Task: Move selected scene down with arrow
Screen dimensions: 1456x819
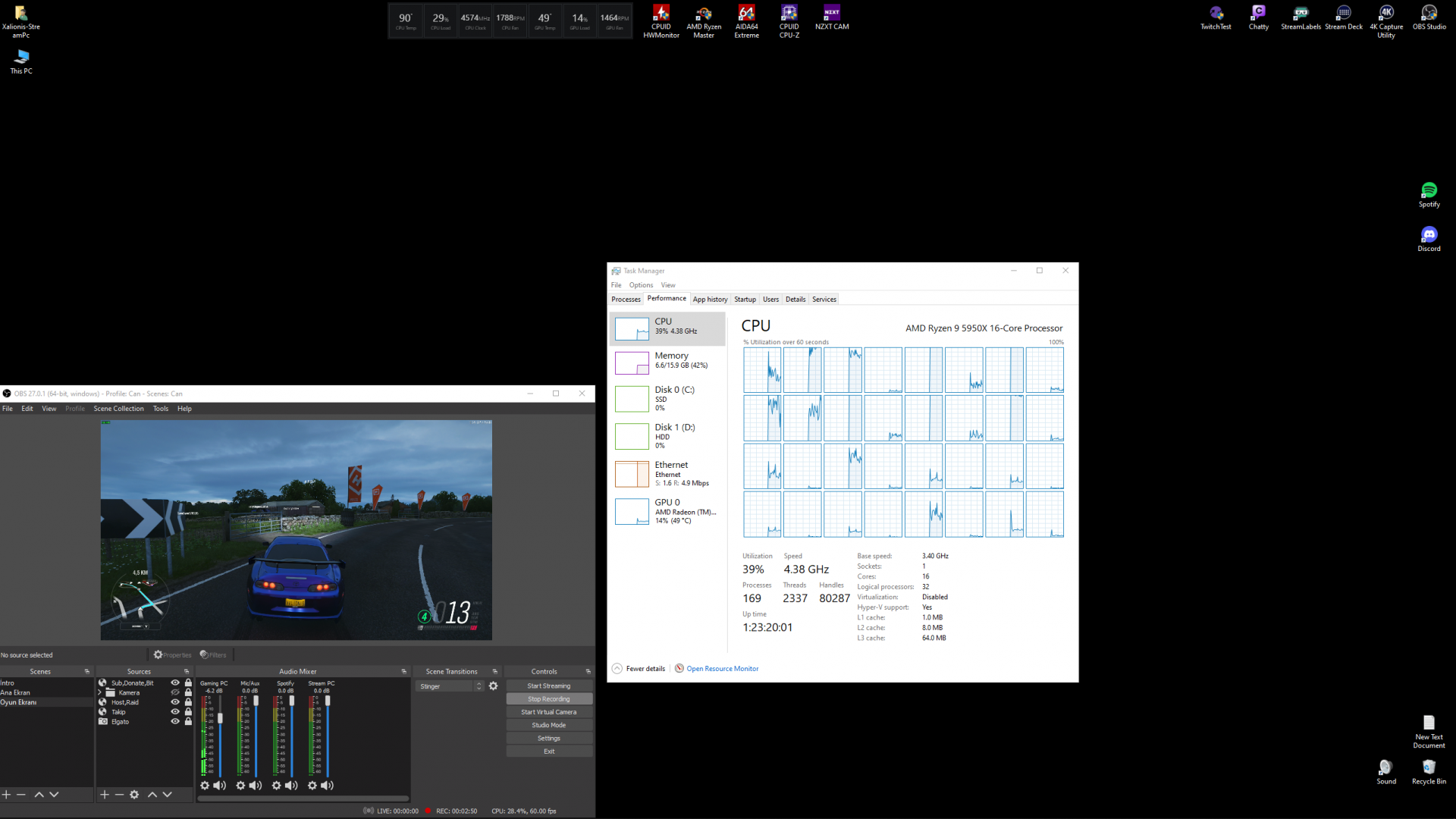Action: pyautogui.click(x=54, y=795)
